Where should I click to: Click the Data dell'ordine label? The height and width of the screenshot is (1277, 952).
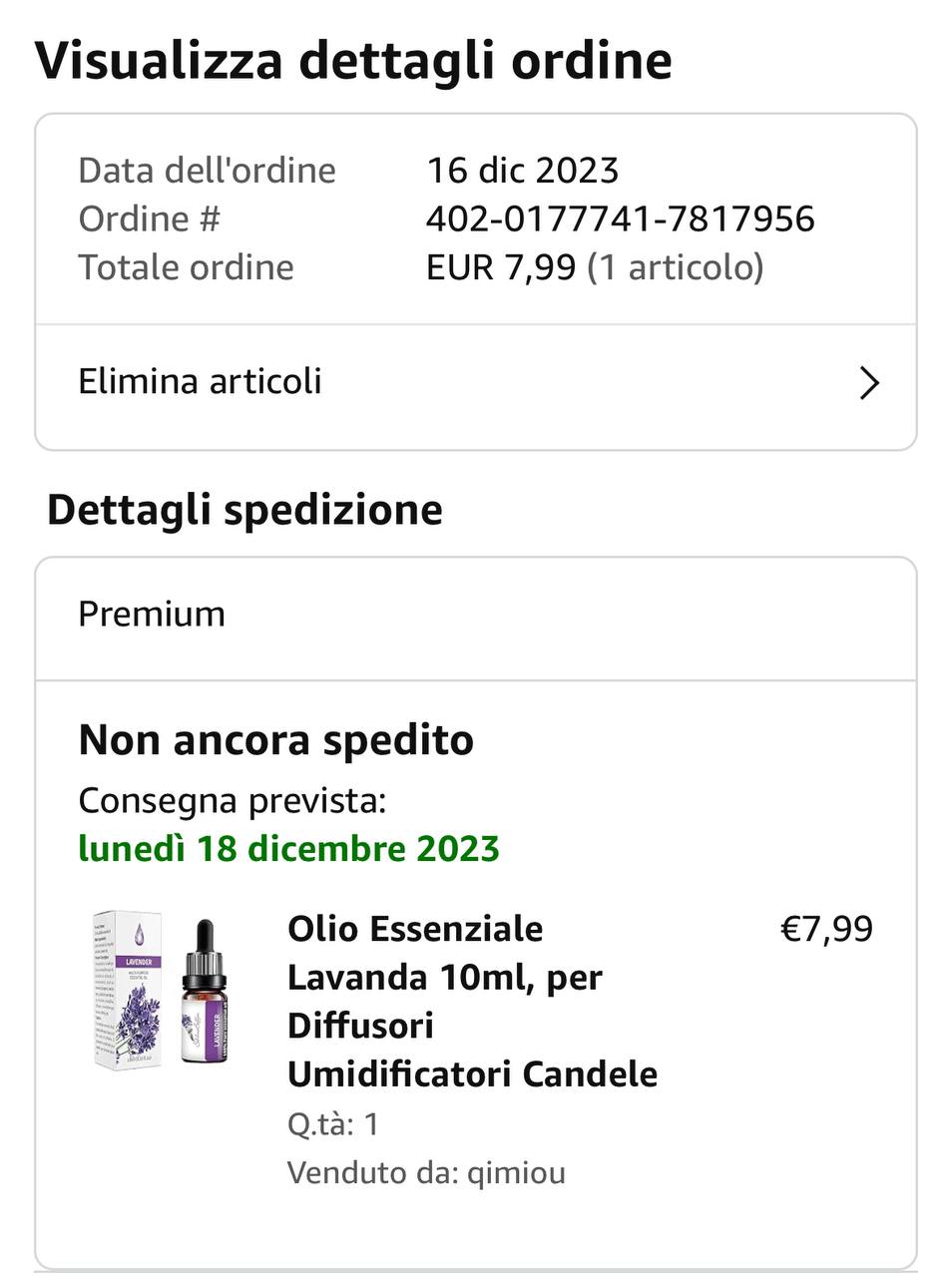click(207, 171)
